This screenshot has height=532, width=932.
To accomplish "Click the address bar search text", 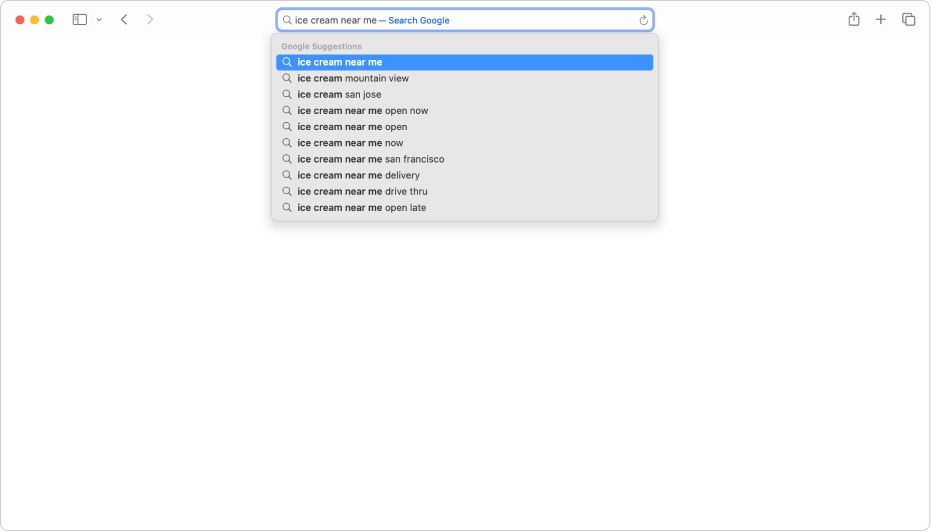I will pyautogui.click(x=336, y=20).
